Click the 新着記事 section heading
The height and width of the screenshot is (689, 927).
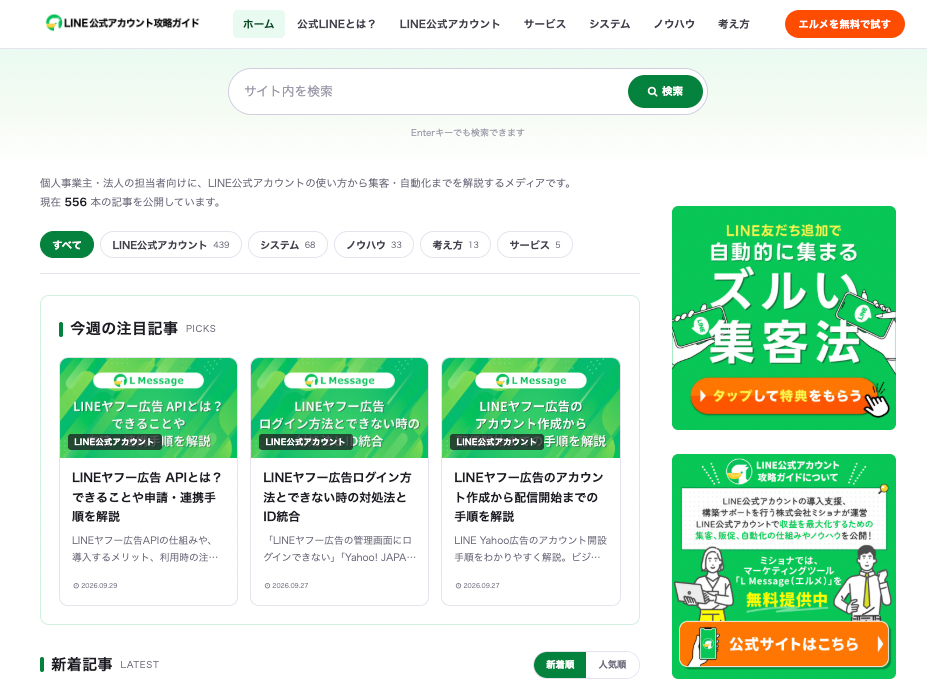[x=82, y=665]
